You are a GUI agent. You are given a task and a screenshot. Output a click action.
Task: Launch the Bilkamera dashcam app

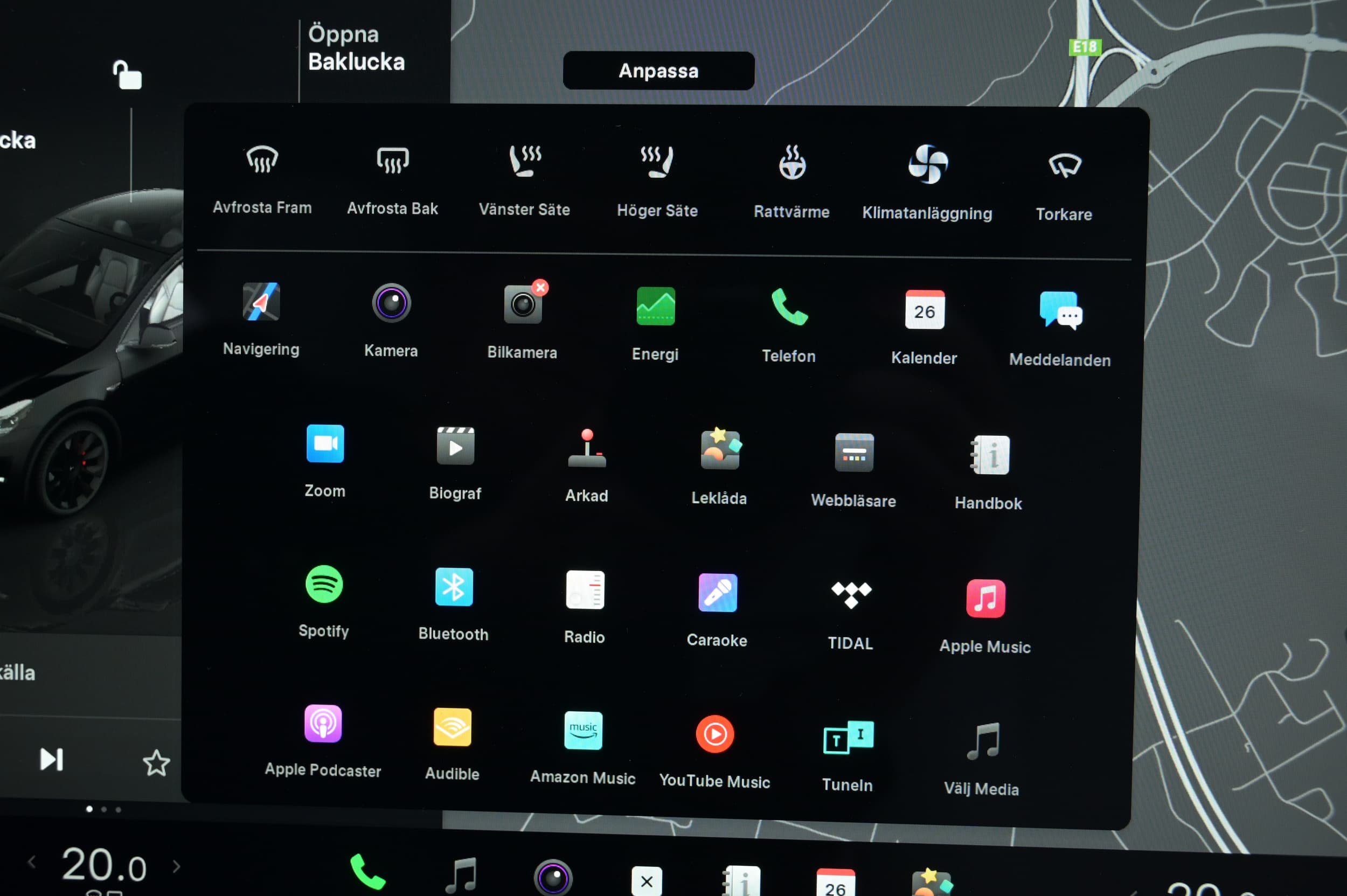point(522,321)
